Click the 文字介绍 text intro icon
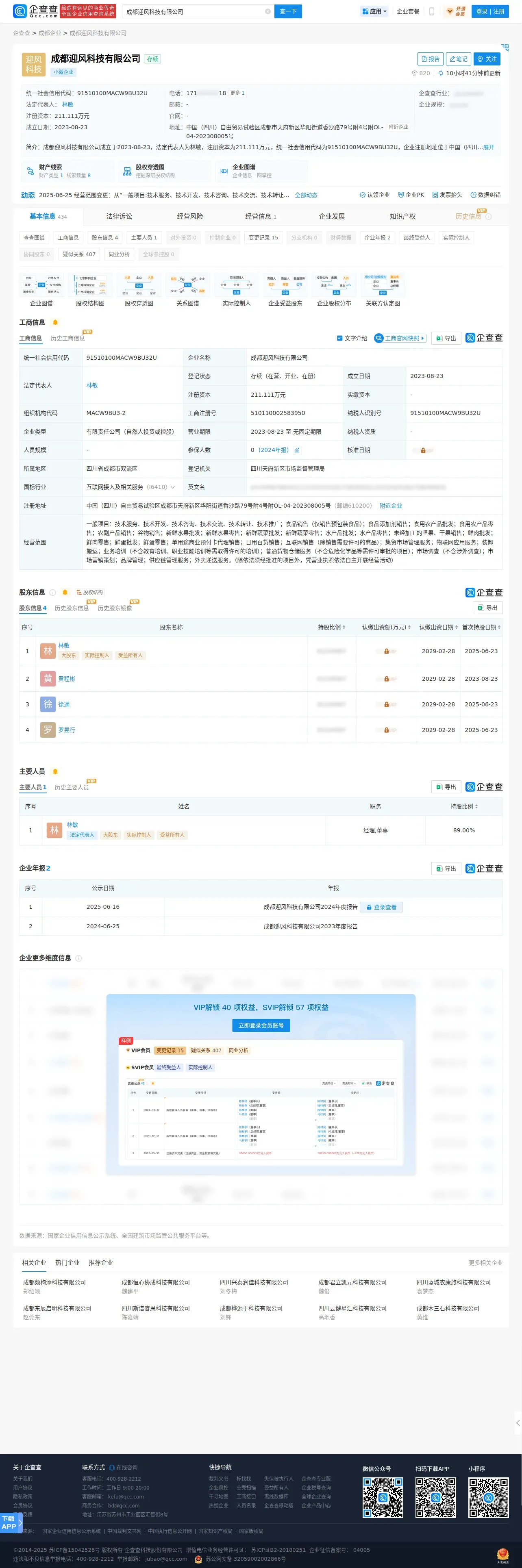 coord(352,339)
